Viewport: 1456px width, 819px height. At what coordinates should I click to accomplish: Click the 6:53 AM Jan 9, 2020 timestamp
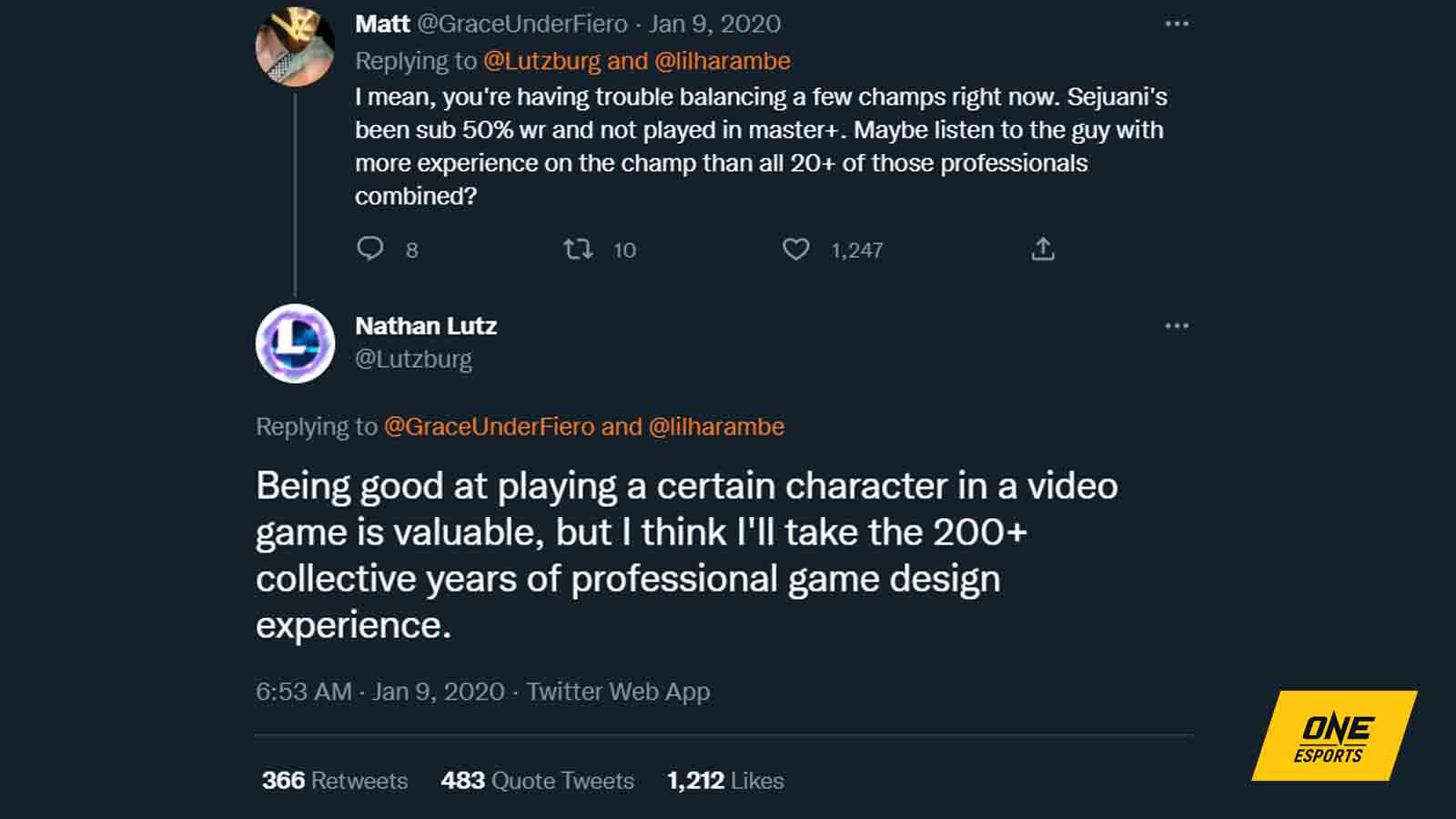tap(379, 692)
